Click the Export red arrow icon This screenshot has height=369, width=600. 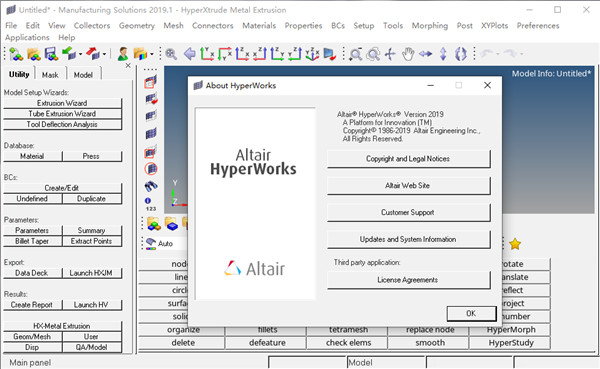coord(93,54)
